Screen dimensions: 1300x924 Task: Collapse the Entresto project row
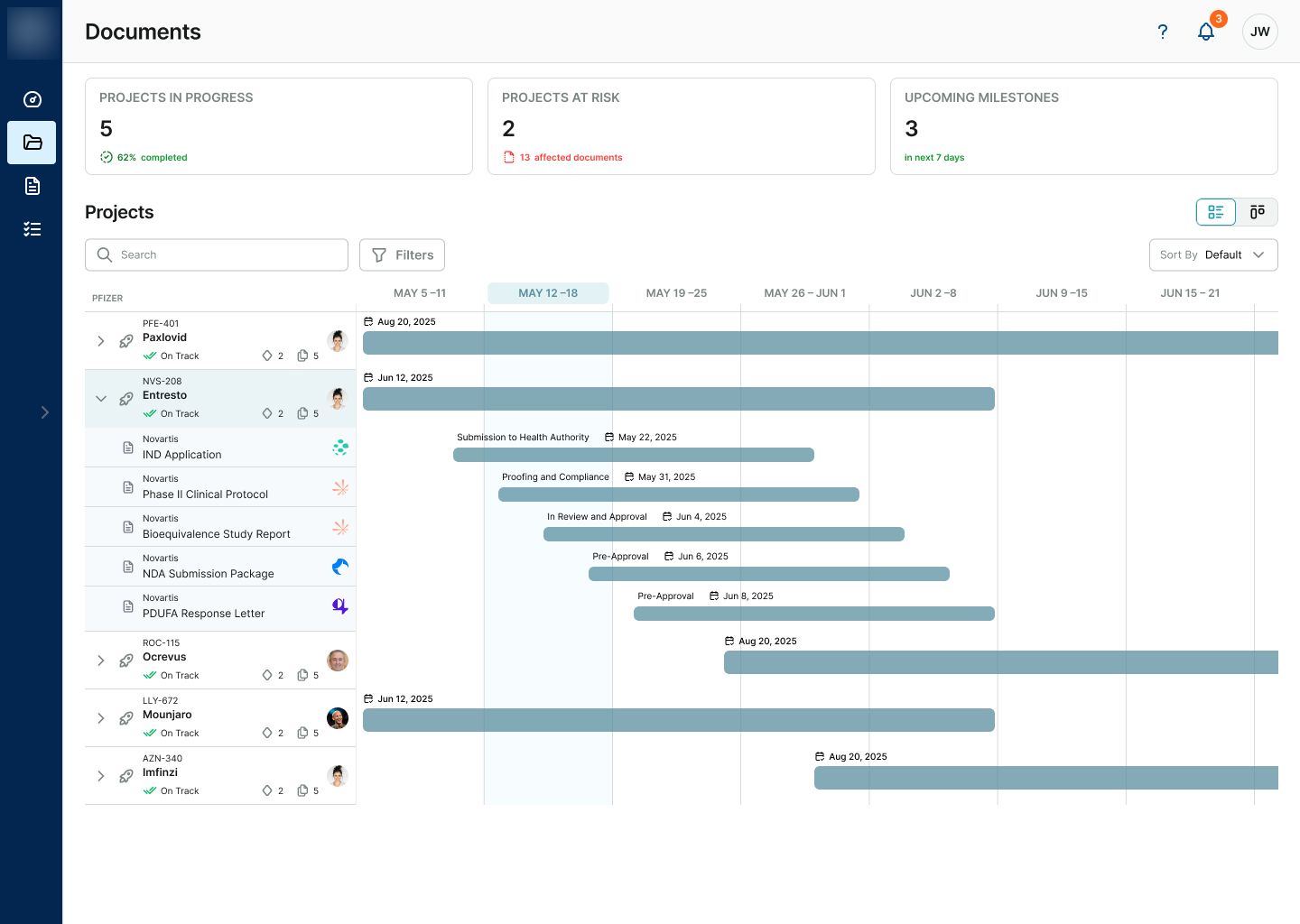(101, 399)
